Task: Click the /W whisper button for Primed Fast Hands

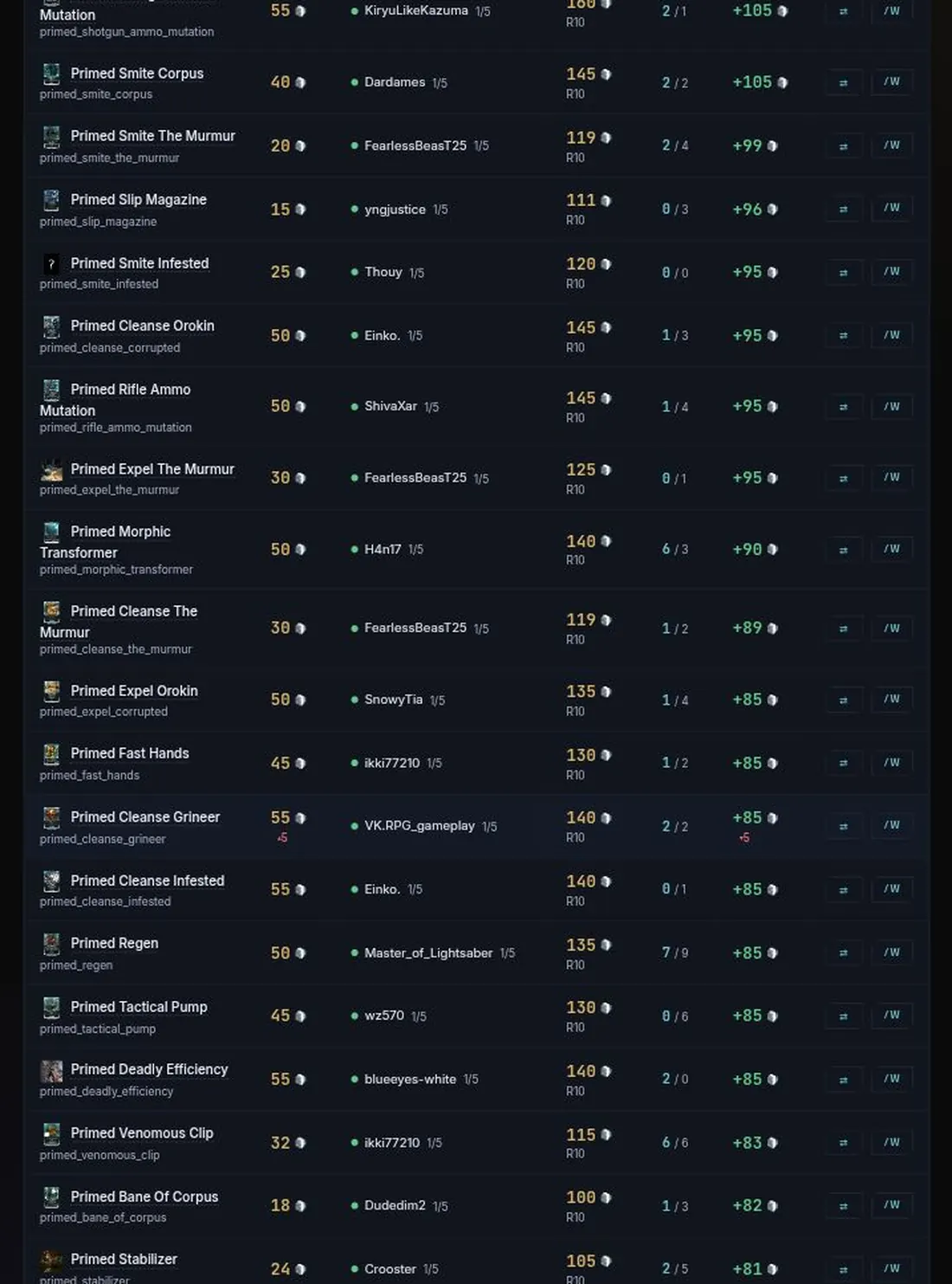Action: [x=891, y=763]
